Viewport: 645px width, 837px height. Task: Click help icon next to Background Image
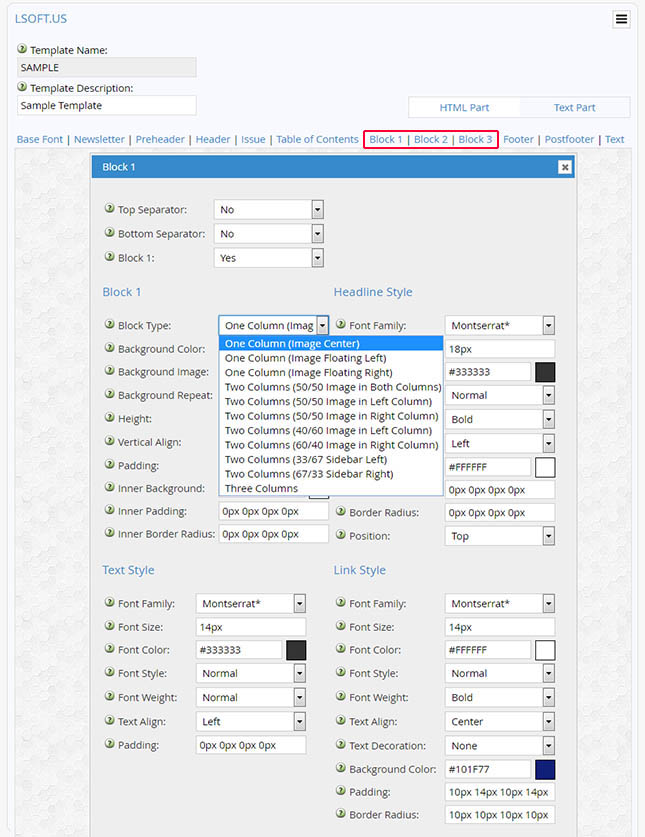pyautogui.click(x=109, y=370)
